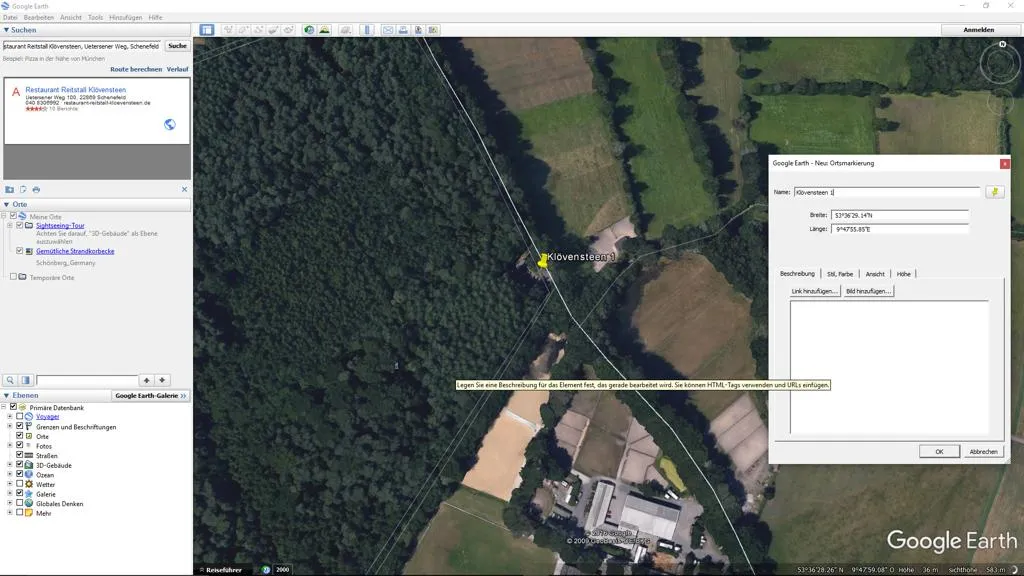Click the print toolbar icon
The width and height of the screenshot is (1024, 576).
403,30
